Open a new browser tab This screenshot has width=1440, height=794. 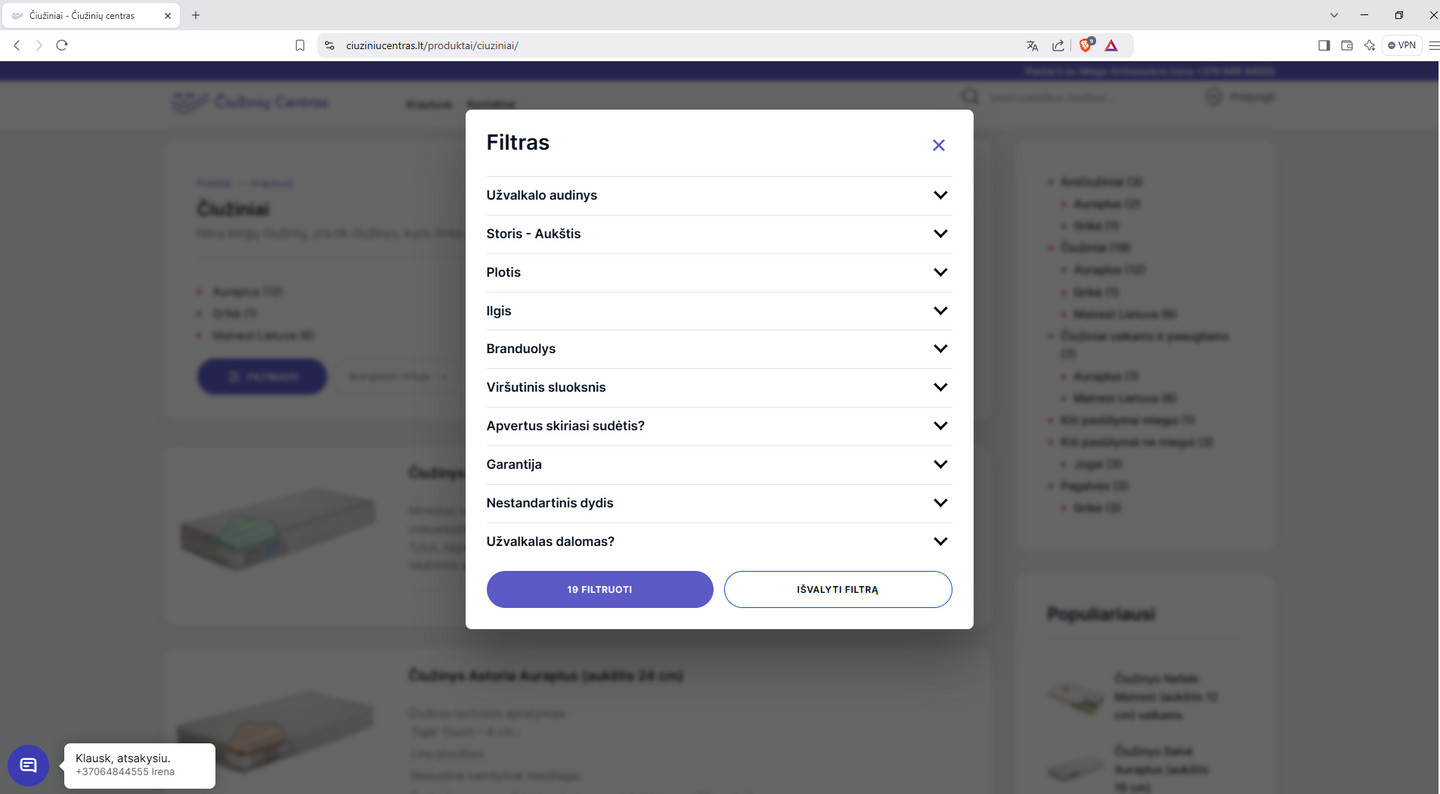point(195,15)
